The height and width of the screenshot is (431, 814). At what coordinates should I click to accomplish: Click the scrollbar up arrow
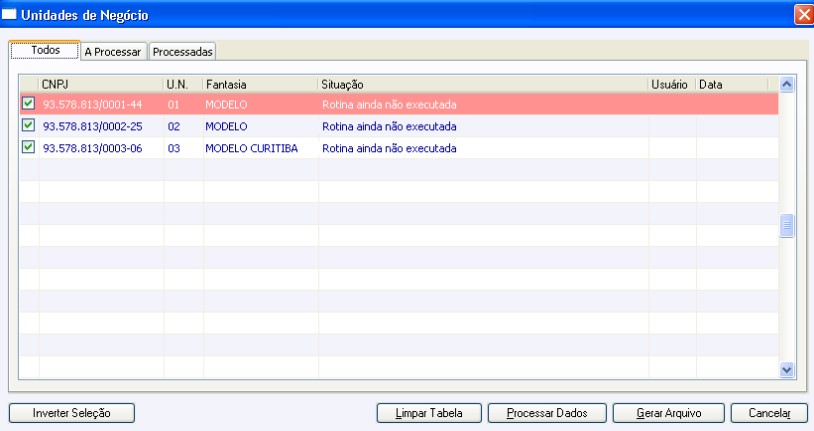[x=786, y=84]
